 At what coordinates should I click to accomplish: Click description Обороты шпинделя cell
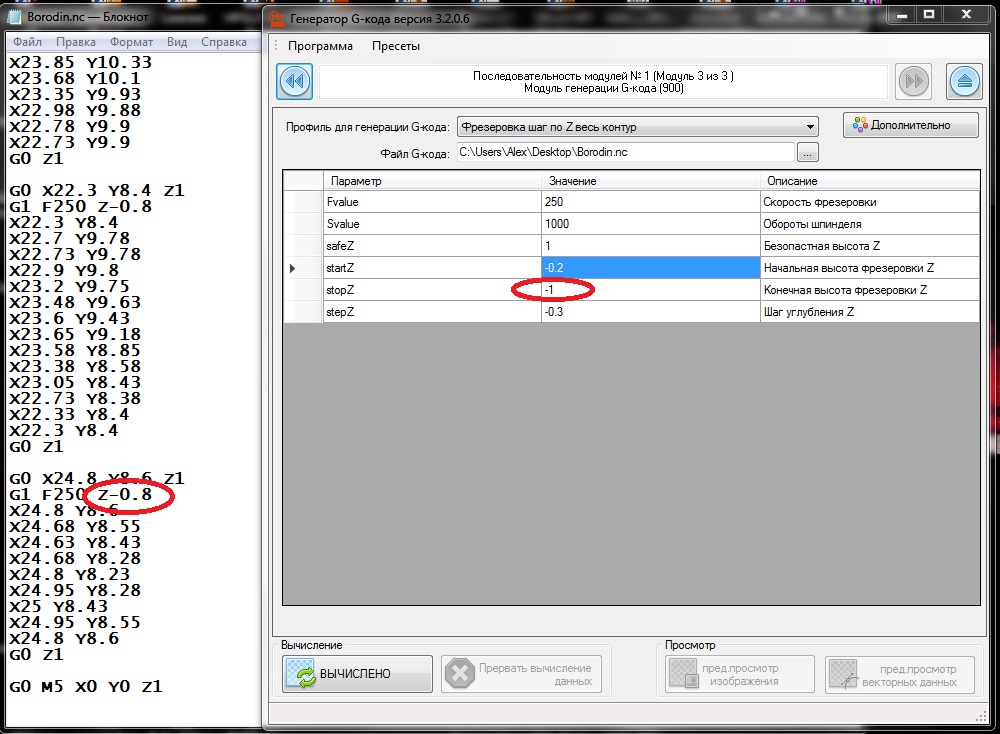(x=870, y=224)
